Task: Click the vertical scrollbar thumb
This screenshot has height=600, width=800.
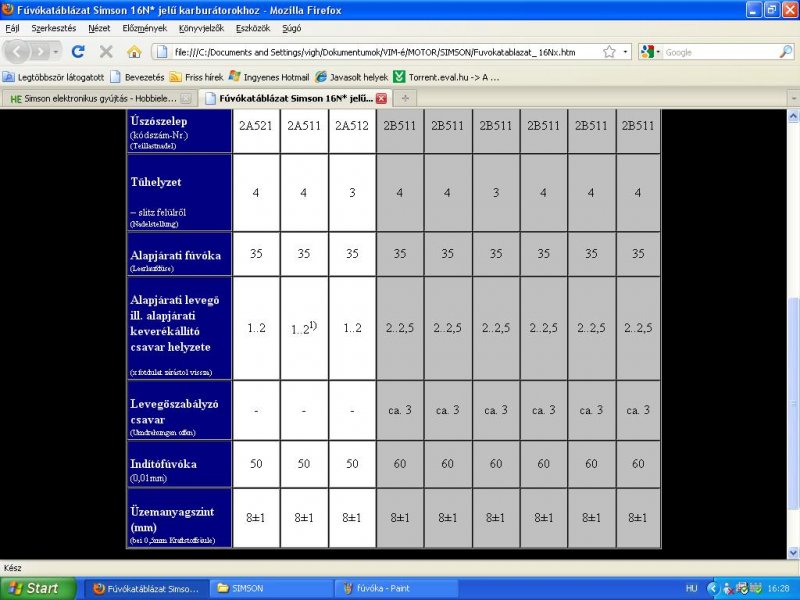Action: tap(793, 403)
